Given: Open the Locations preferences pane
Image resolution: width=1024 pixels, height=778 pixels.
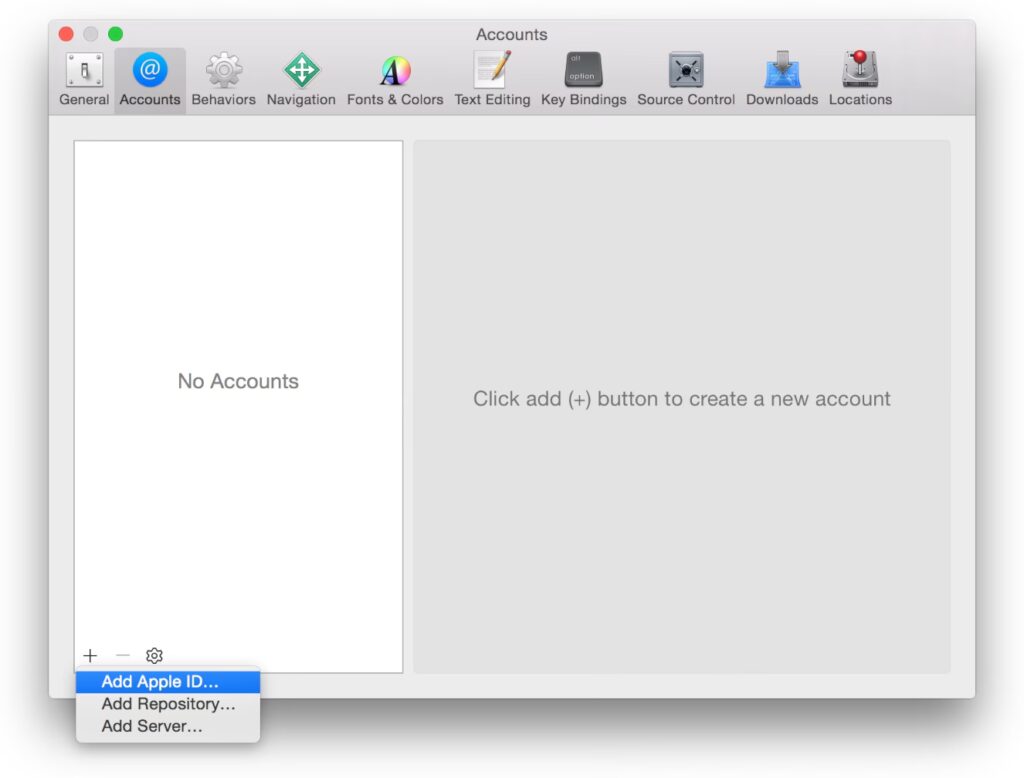Looking at the screenshot, I should (x=860, y=79).
